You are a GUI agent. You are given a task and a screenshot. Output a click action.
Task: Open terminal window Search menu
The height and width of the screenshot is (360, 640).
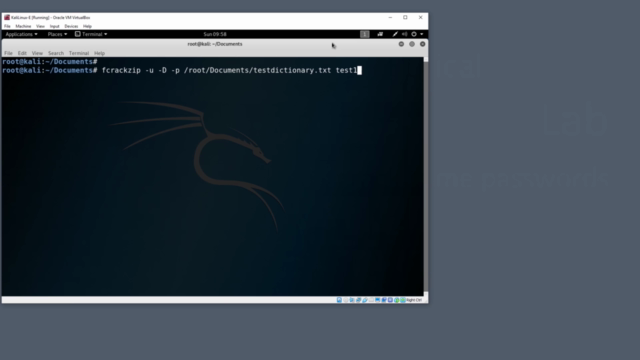(x=56, y=53)
